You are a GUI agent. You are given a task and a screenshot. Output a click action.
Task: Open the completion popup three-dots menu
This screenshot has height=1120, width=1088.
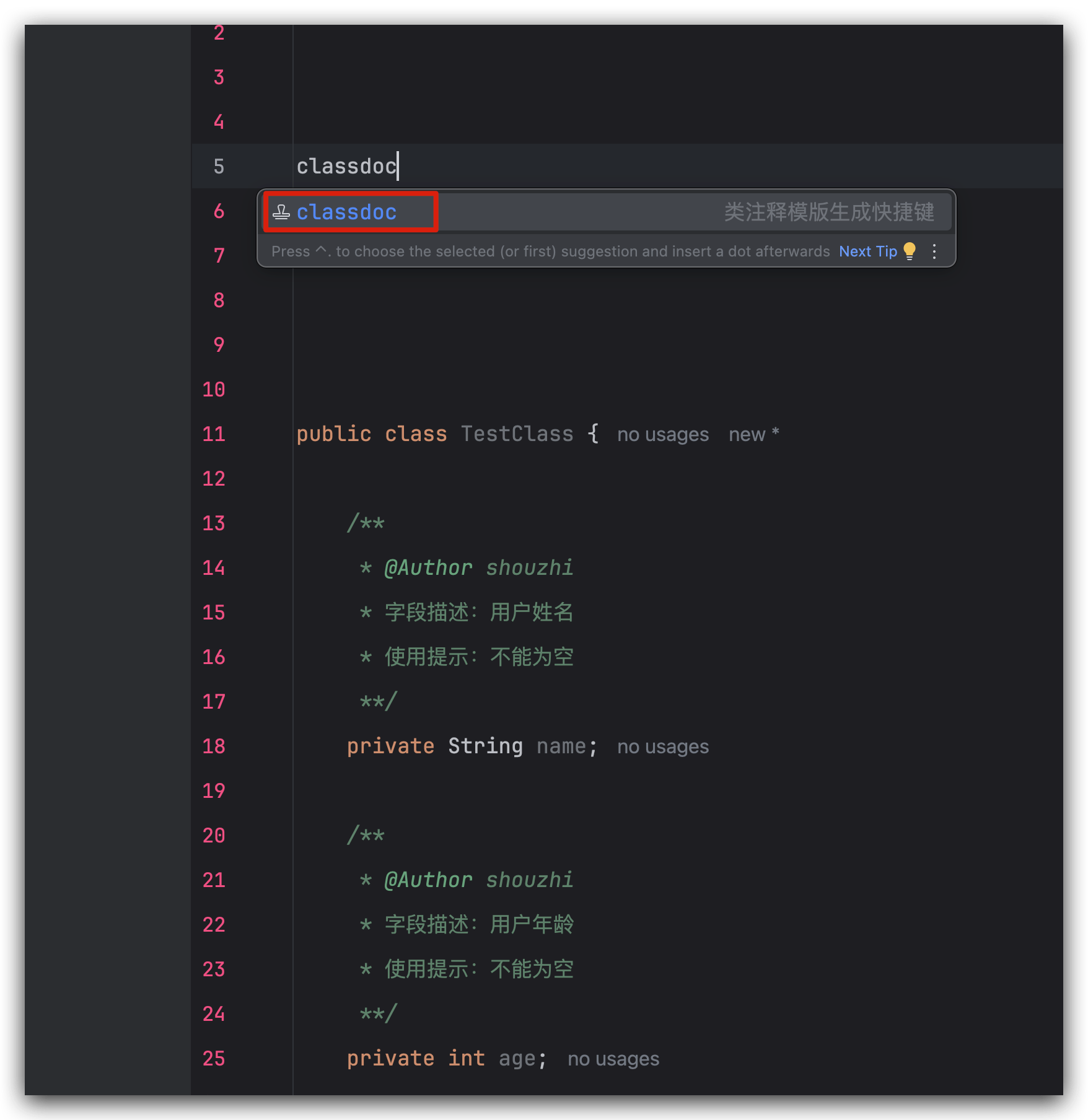point(934,252)
